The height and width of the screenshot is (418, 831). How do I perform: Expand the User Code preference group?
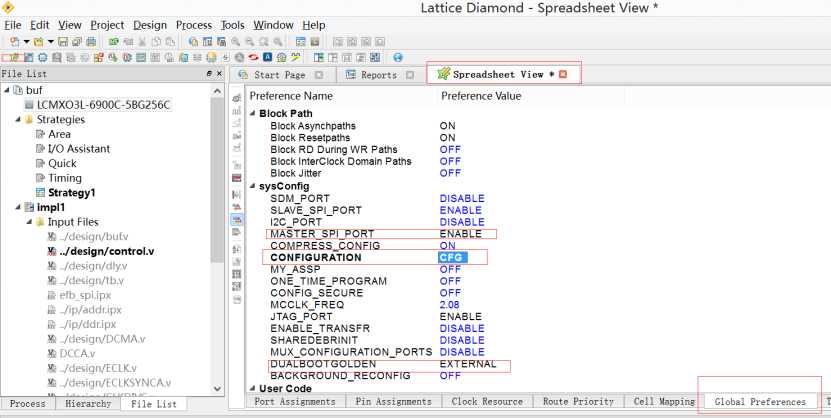point(253,388)
